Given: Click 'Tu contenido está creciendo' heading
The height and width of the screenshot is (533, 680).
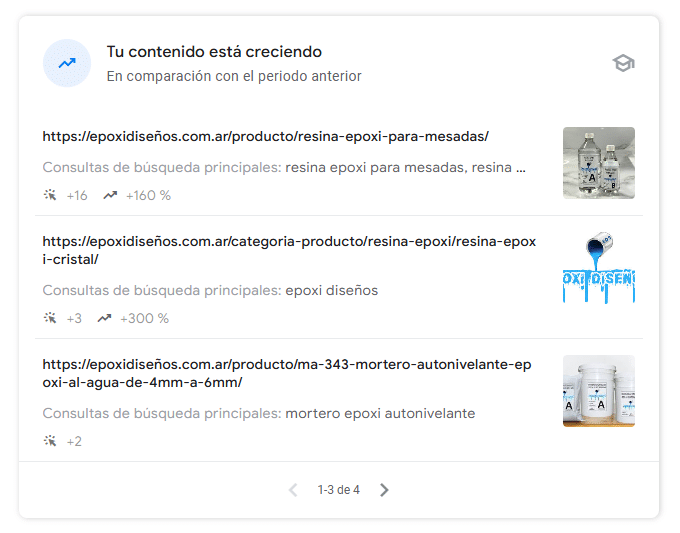Looking at the screenshot, I should (x=214, y=52).
